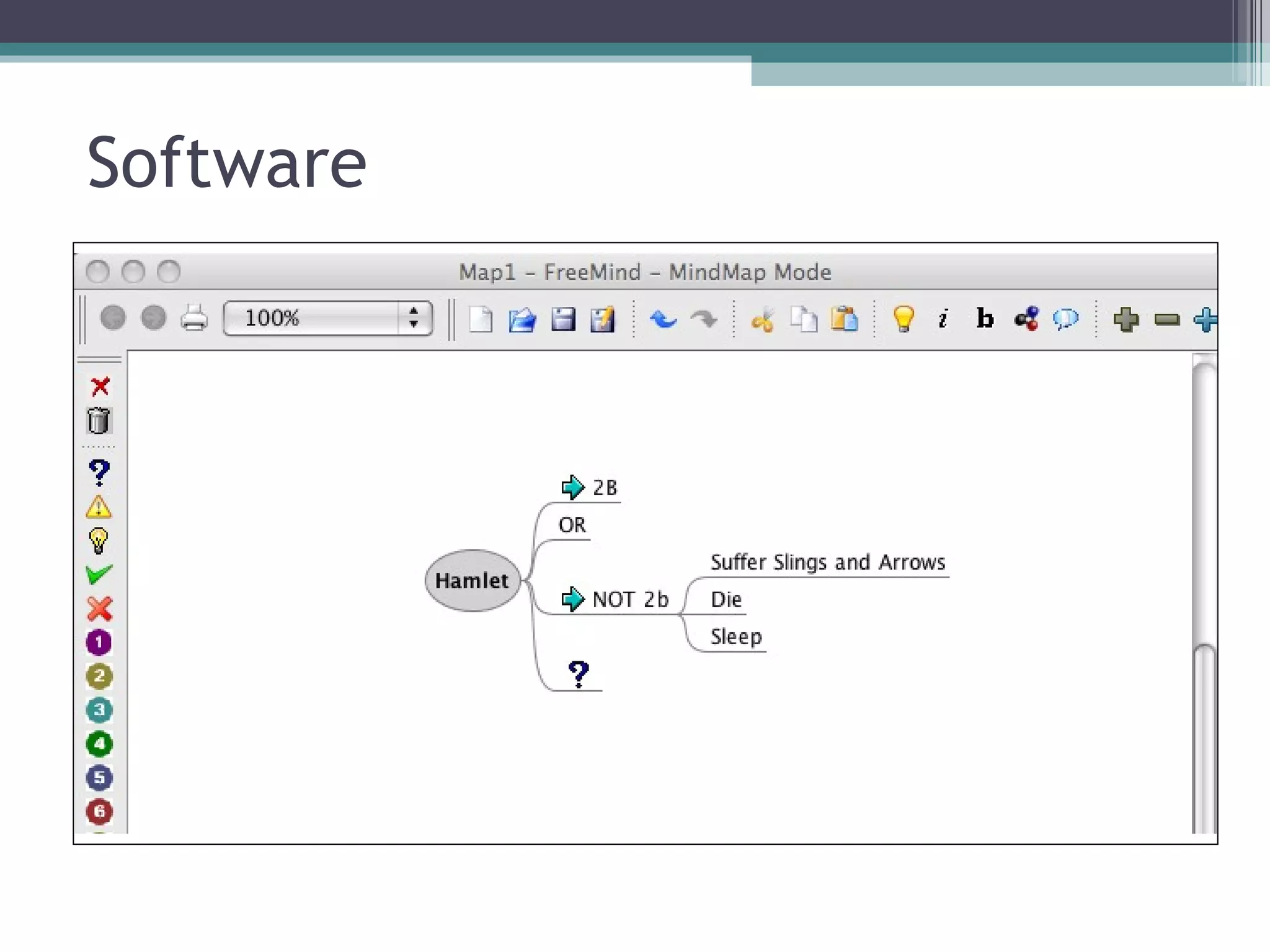Remove last icon with small red X
The image size is (1270, 952).
point(100,387)
